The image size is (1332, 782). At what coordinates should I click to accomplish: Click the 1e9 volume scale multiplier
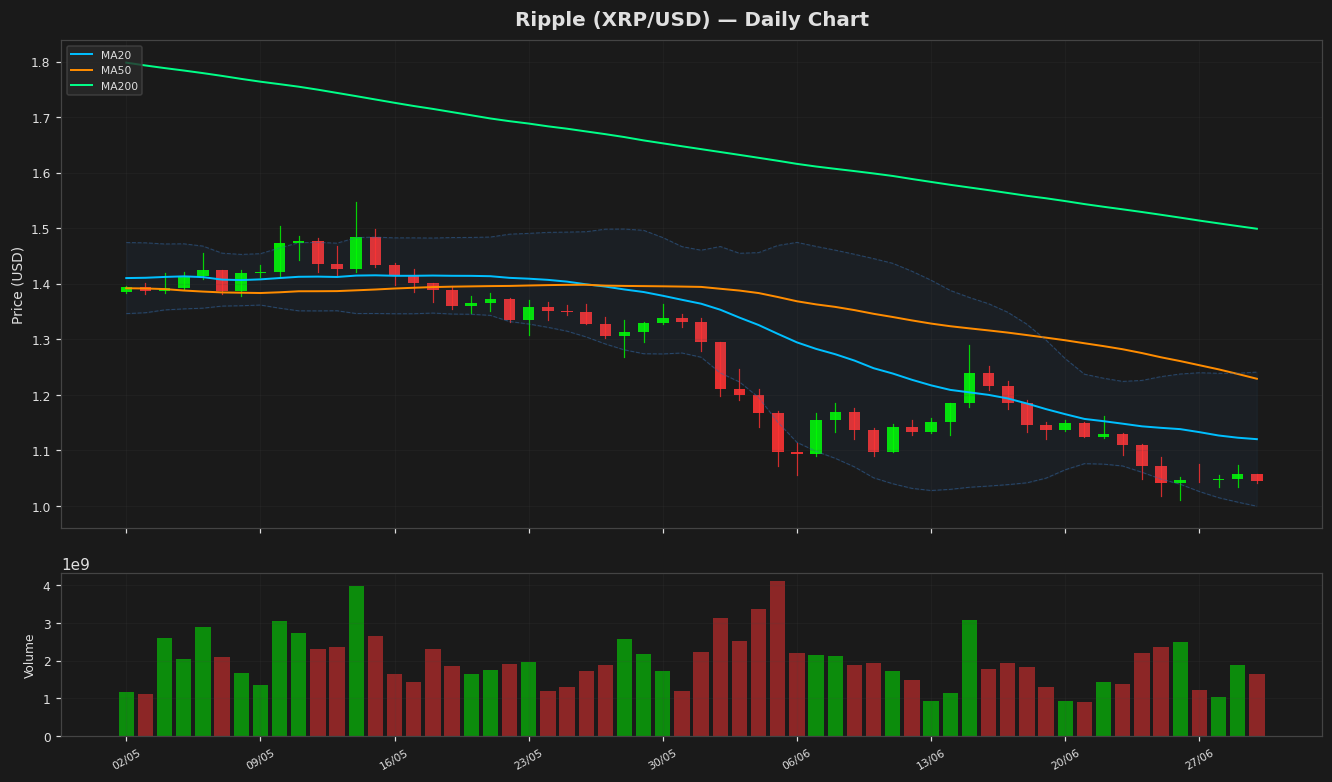pyautogui.click(x=76, y=564)
